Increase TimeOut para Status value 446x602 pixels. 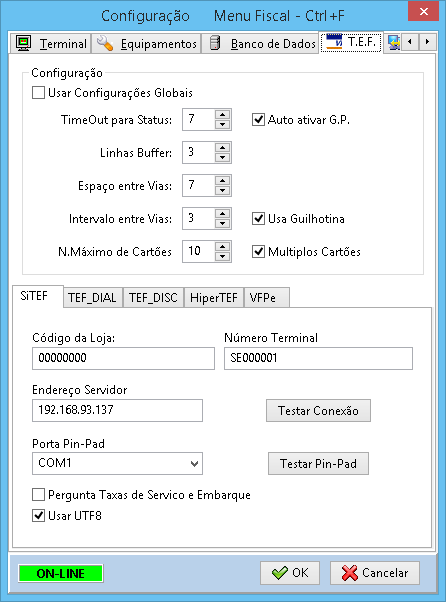(x=223, y=114)
